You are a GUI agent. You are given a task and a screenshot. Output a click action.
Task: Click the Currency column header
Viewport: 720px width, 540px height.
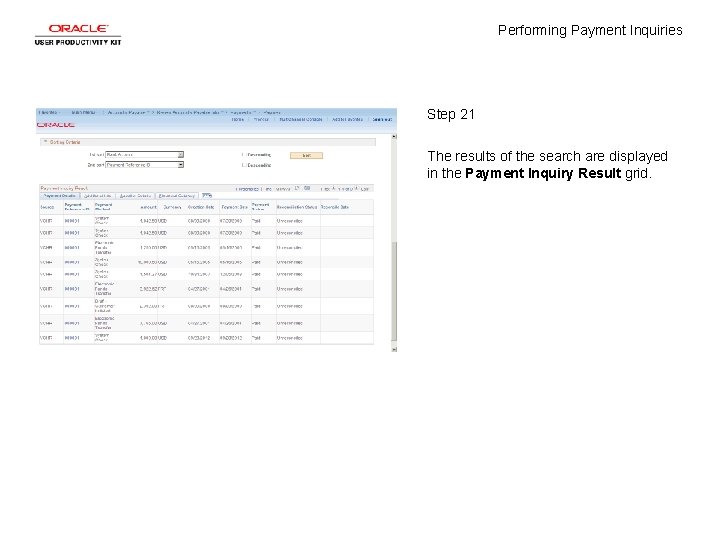point(172,208)
